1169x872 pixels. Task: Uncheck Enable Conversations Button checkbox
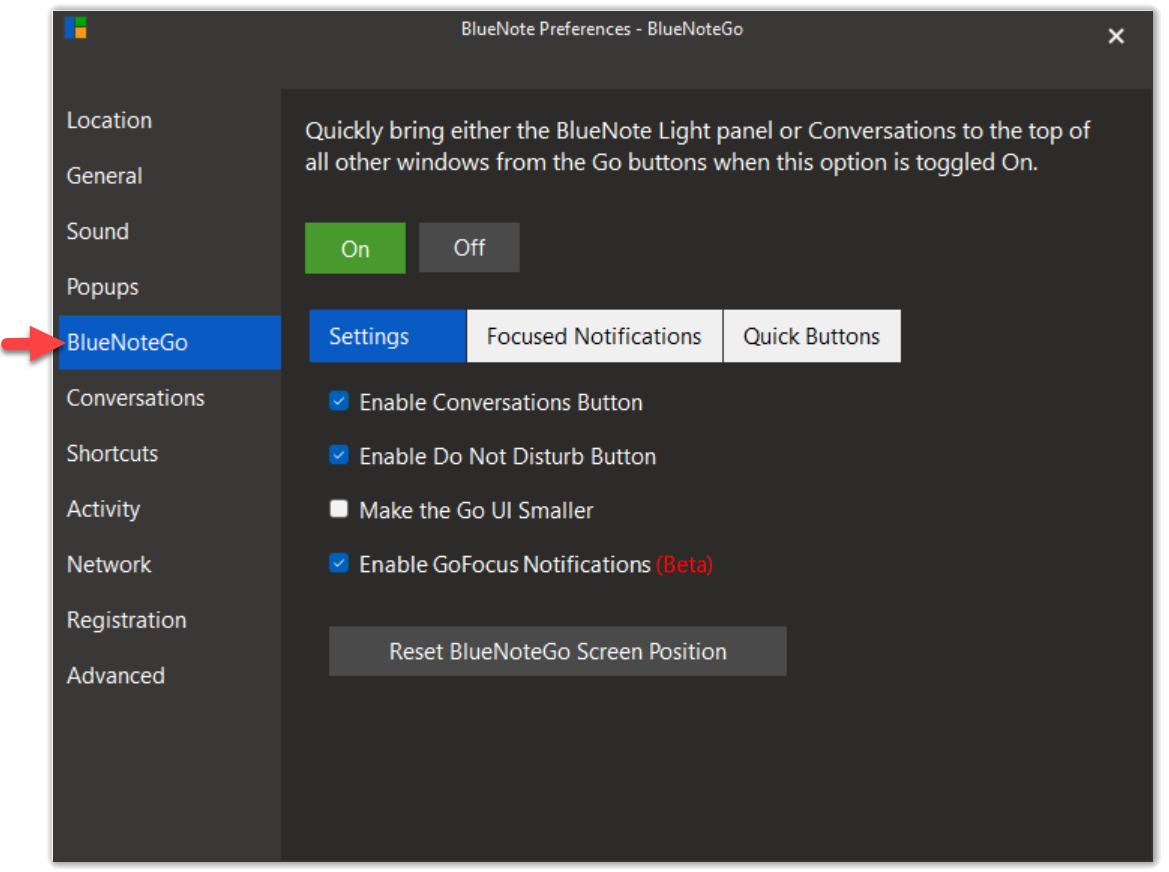[338, 401]
